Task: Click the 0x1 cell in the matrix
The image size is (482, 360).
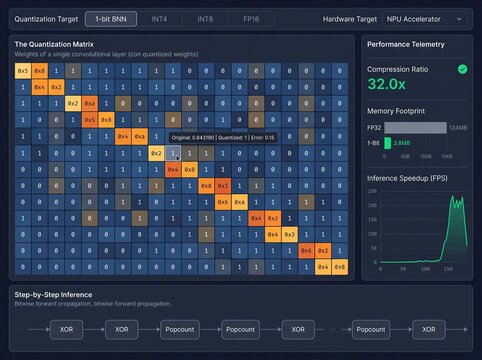Action: (223, 186)
